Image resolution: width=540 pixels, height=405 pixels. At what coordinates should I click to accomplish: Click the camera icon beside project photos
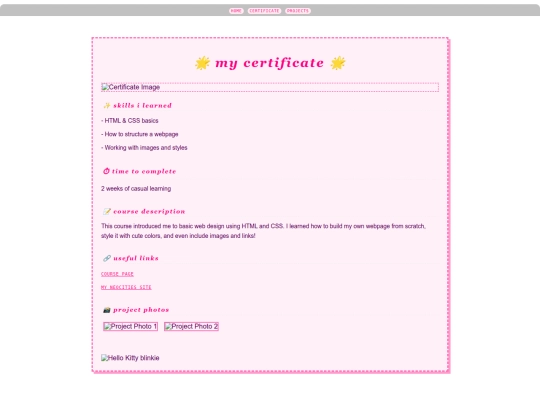[107, 310]
